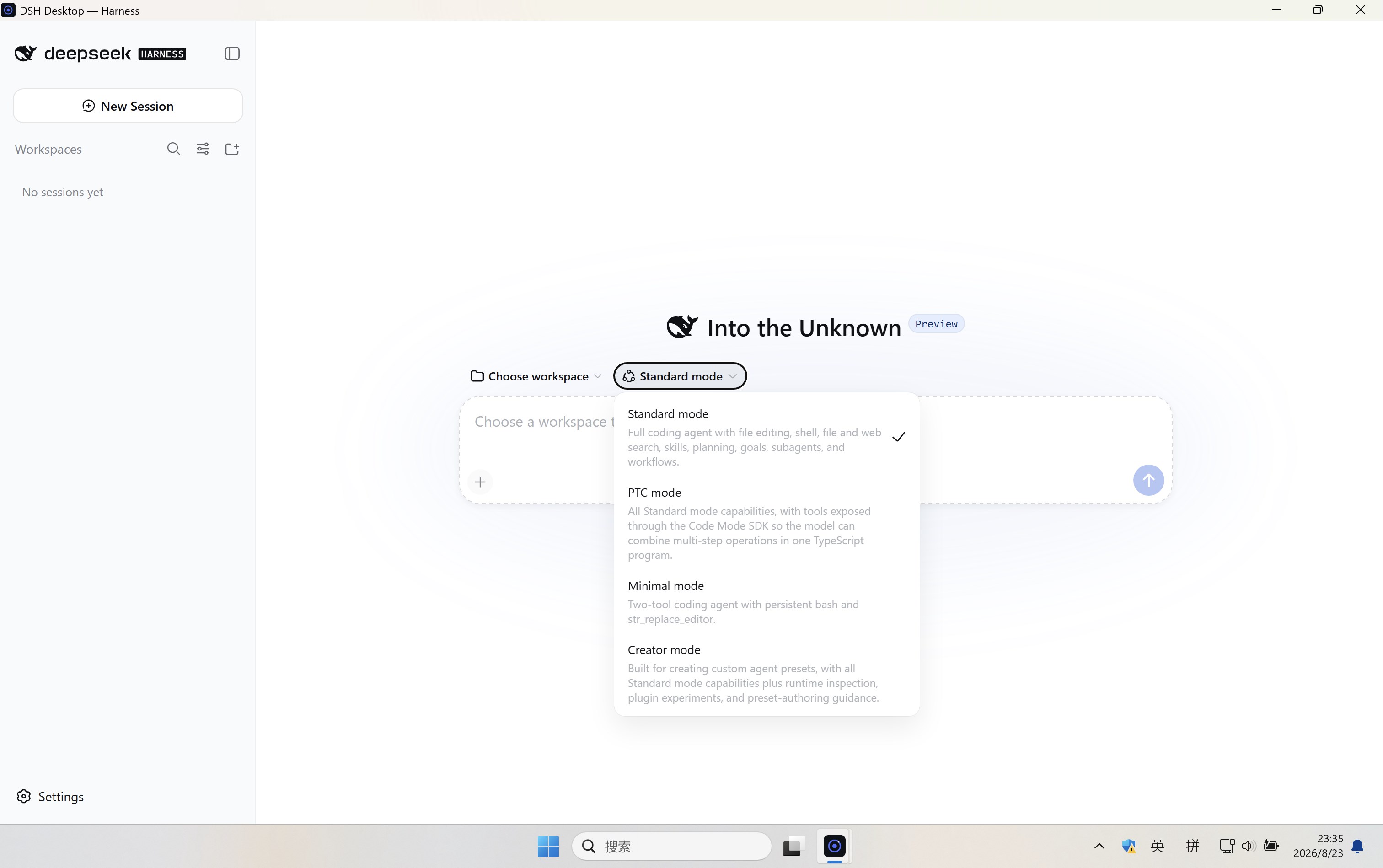1383x868 pixels.
Task: Click the taskbar search box
Action: point(672,846)
